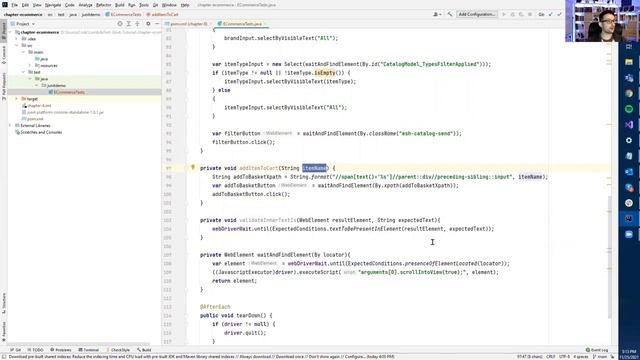Screen dimensions: 640x360
Task: Switch to the pom.xml editor tab
Action: coord(189,24)
